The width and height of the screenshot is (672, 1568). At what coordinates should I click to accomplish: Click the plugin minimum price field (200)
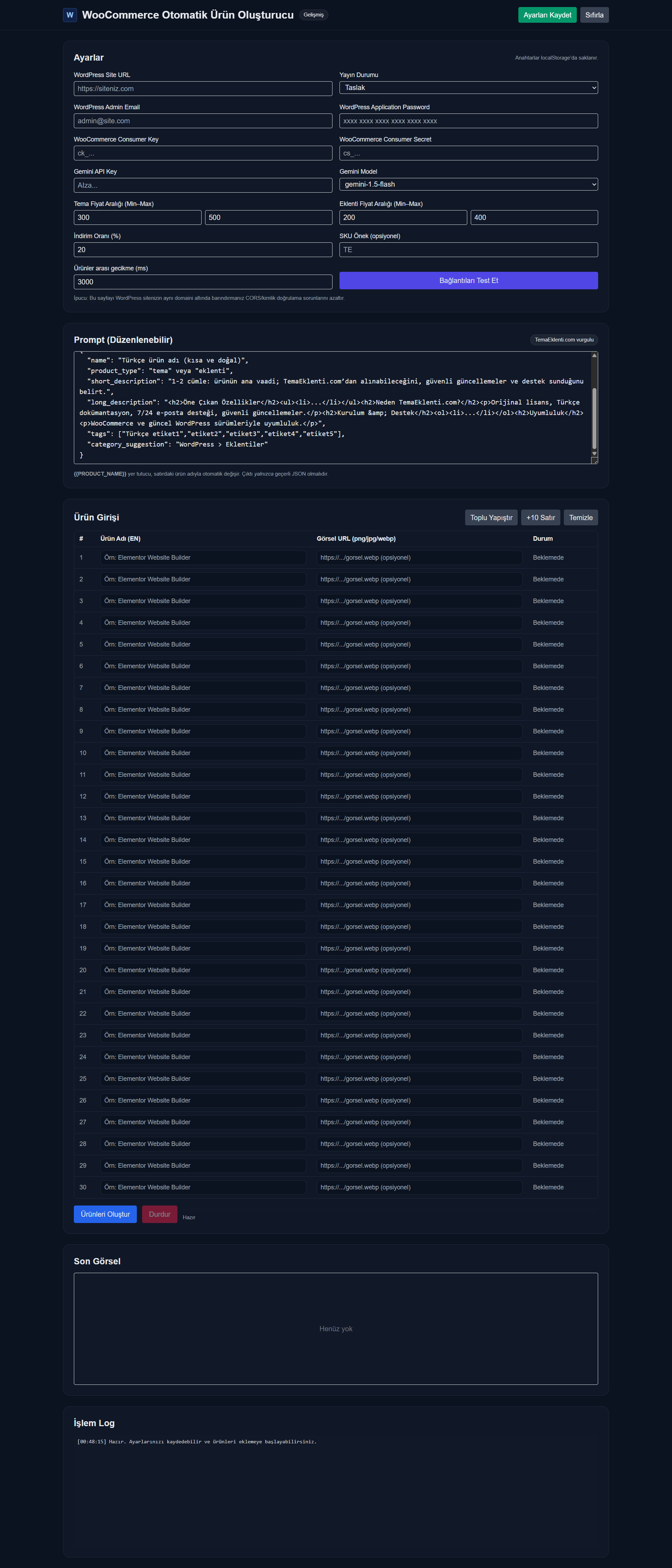click(x=403, y=218)
